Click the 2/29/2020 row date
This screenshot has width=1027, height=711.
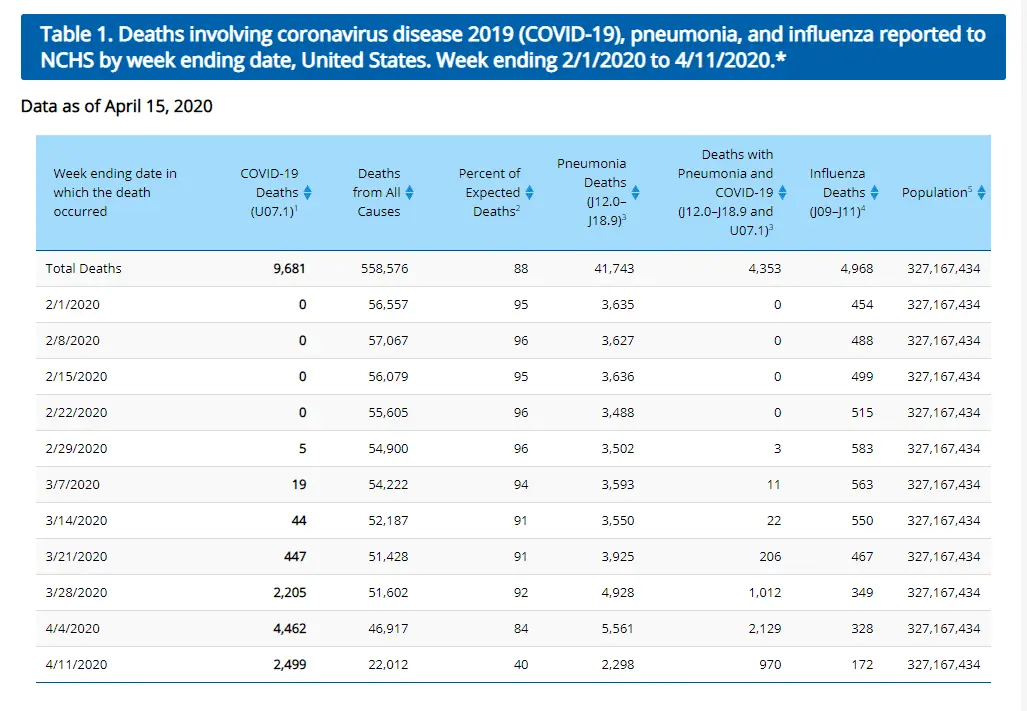[x=76, y=448]
